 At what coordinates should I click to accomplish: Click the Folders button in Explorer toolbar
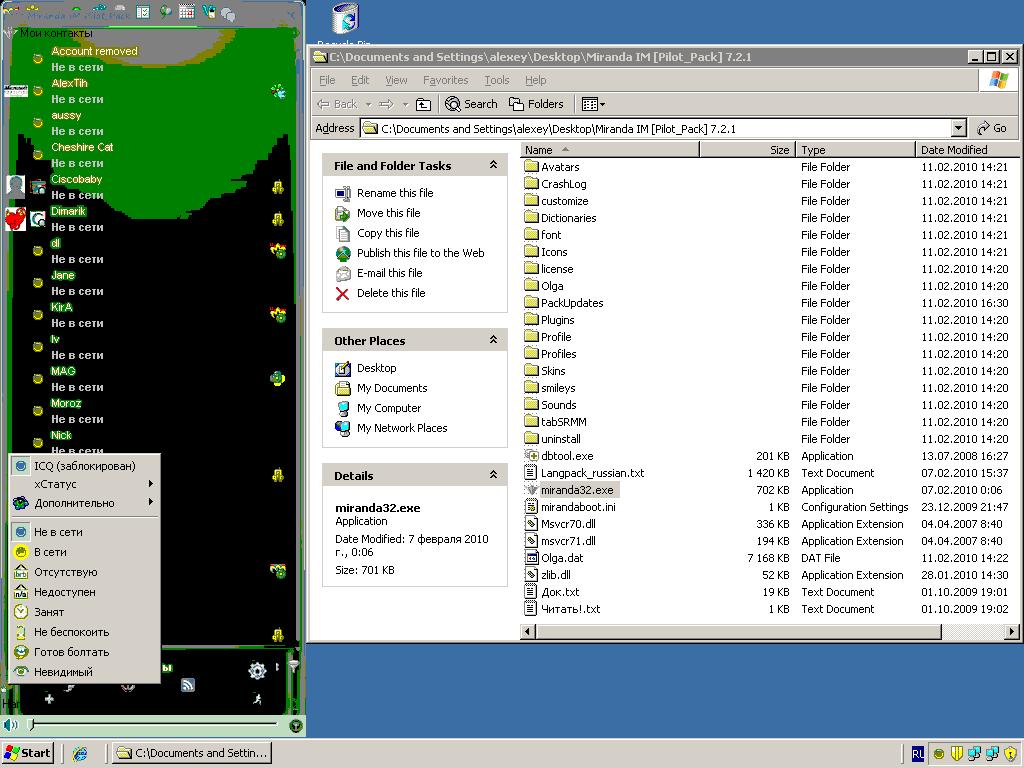pyautogui.click(x=536, y=104)
